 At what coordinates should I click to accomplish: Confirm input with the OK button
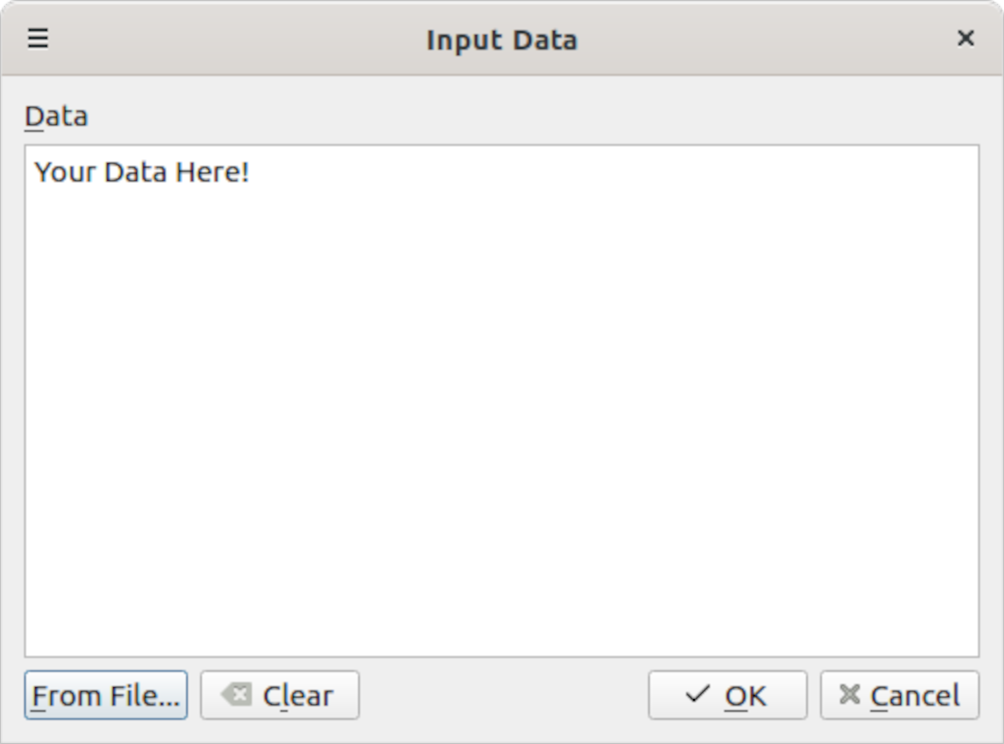pyautogui.click(x=727, y=695)
